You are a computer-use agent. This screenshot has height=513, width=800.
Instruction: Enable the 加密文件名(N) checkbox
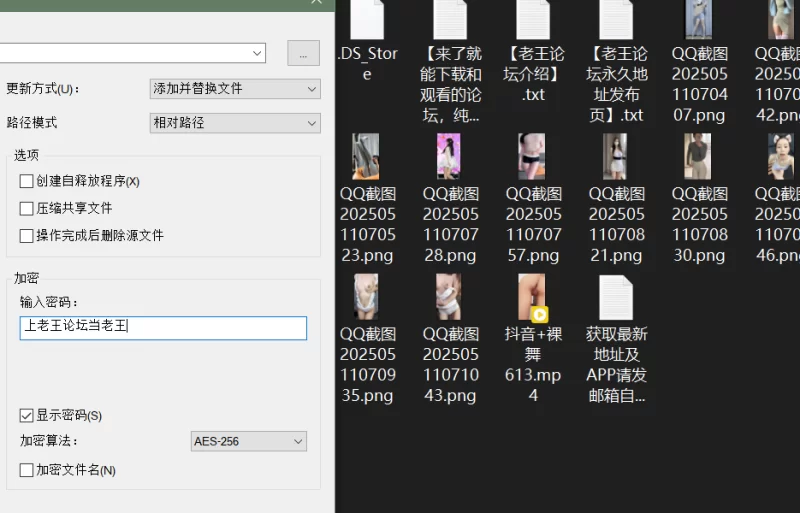pyautogui.click(x=26, y=470)
